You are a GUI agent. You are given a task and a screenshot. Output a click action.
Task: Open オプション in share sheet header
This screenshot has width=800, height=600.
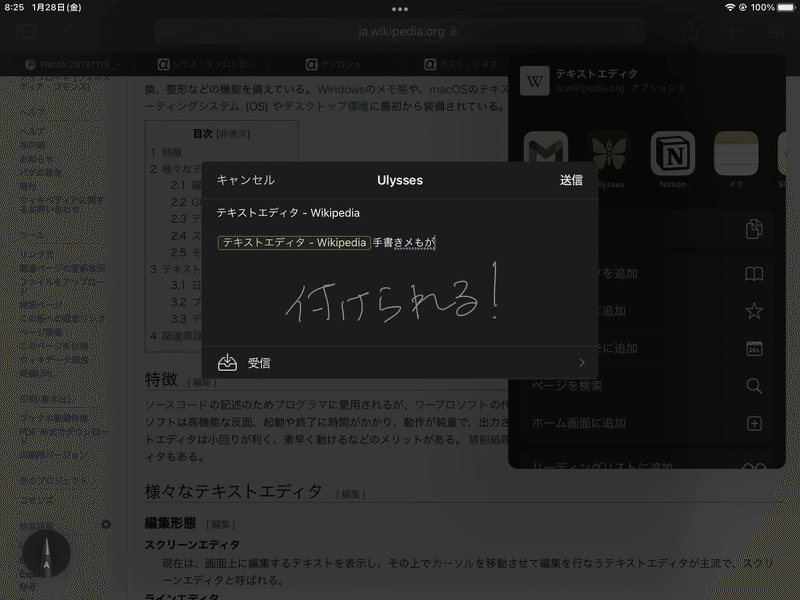coord(657,88)
